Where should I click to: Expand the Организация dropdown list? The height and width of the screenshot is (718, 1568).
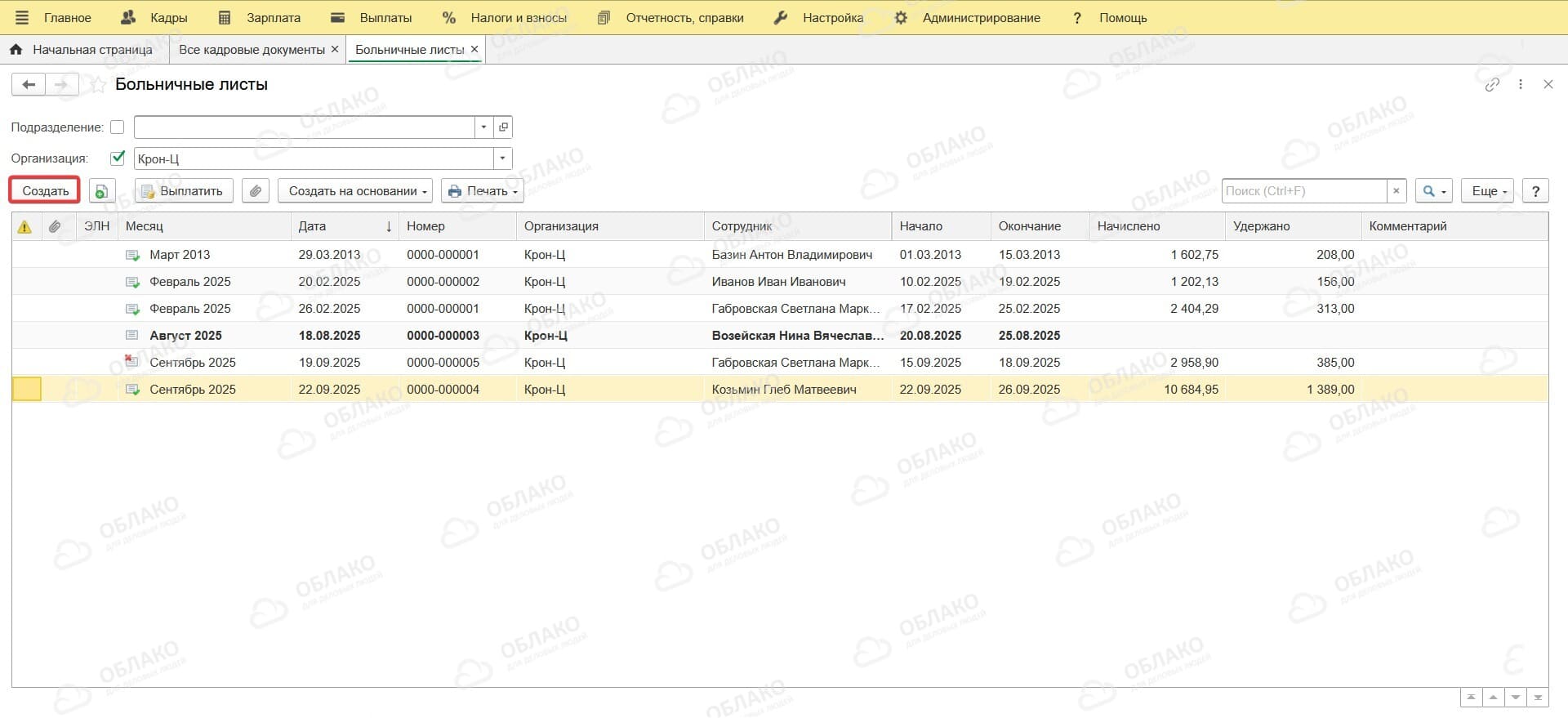pyautogui.click(x=503, y=158)
